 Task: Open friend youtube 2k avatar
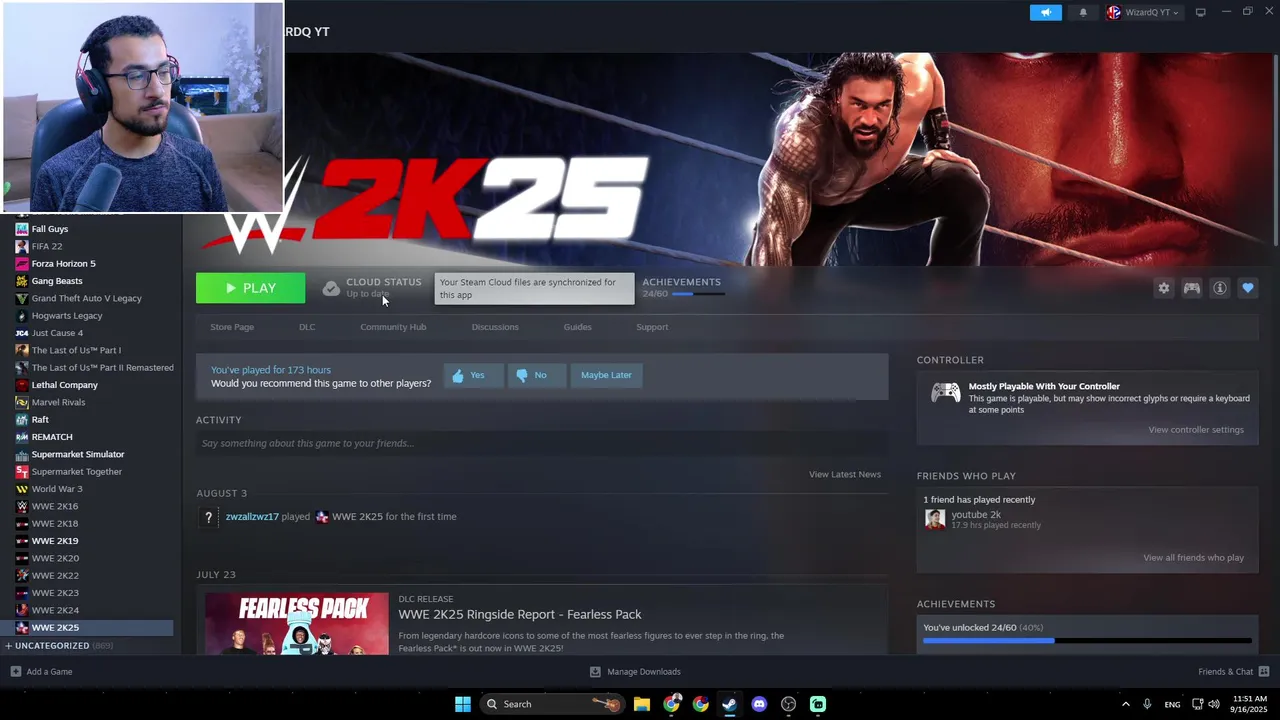point(935,519)
